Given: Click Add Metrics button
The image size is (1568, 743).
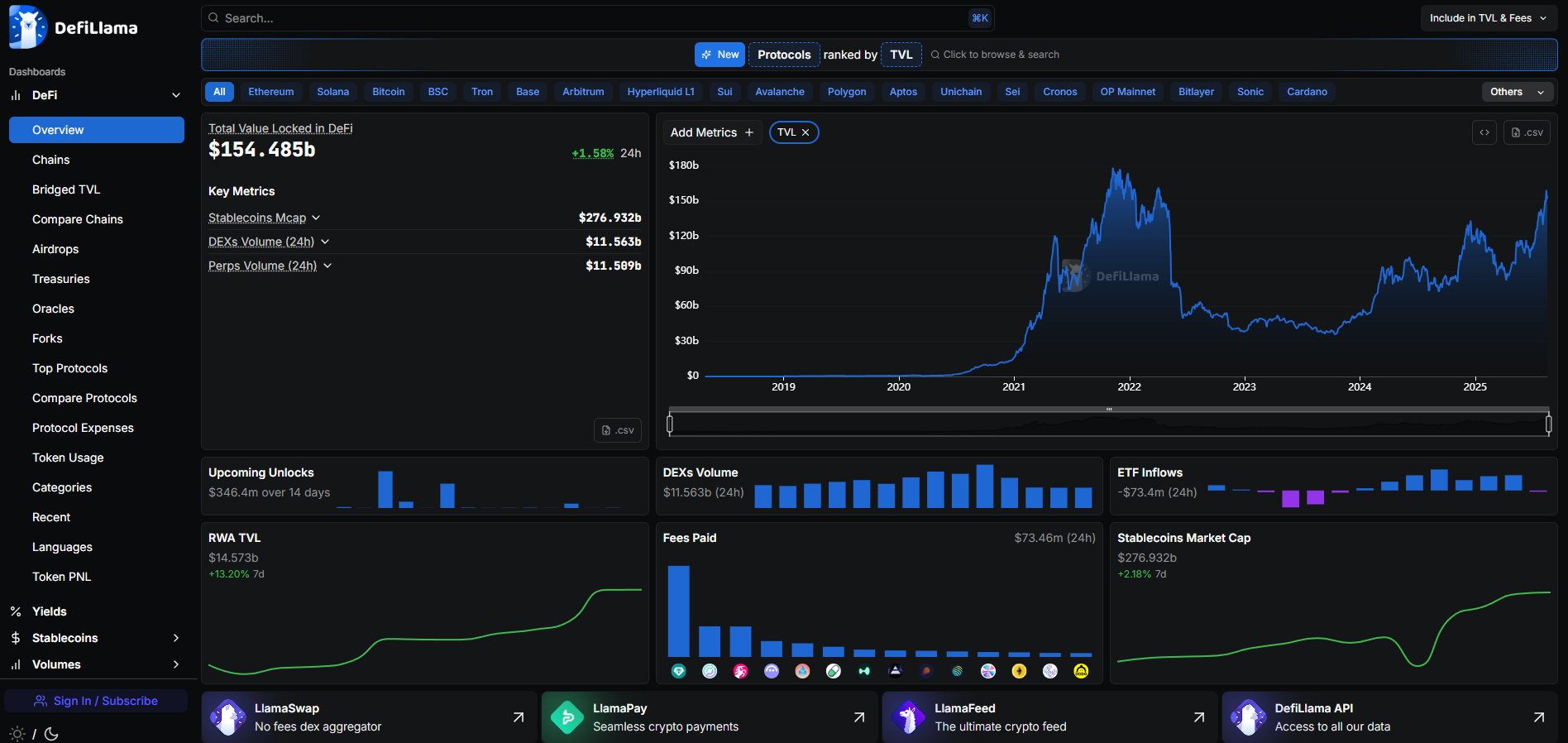Looking at the screenshot, I should tap(712, 132).
